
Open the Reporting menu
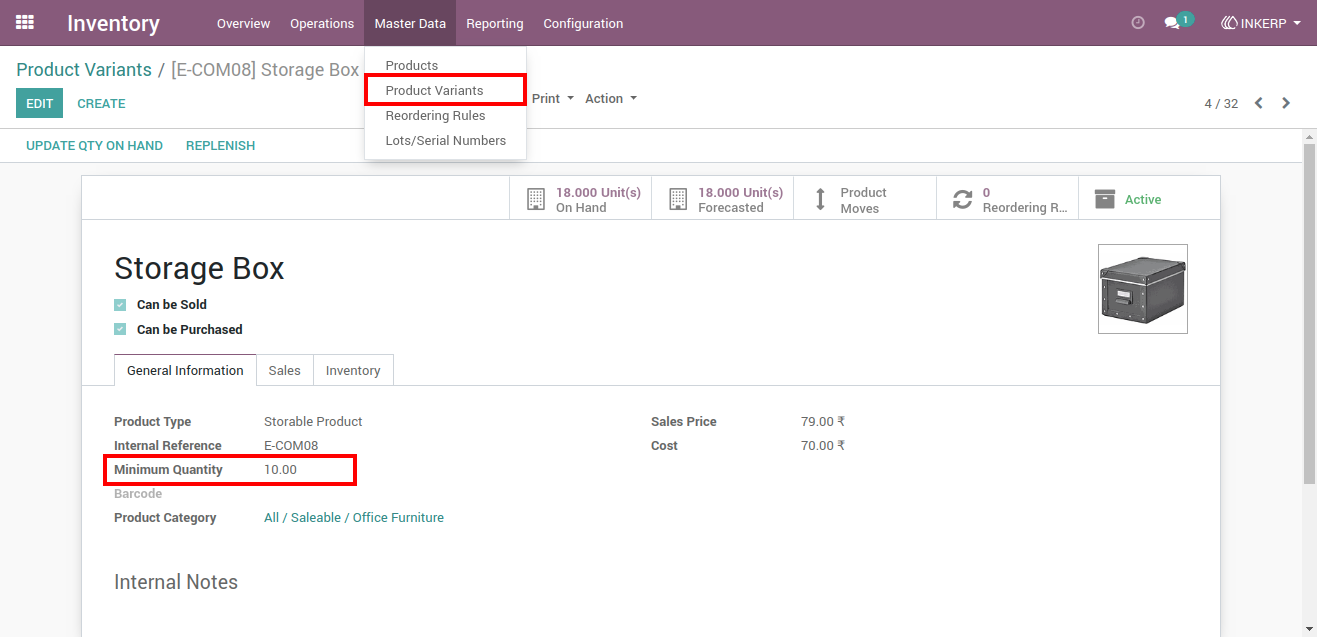495,23
